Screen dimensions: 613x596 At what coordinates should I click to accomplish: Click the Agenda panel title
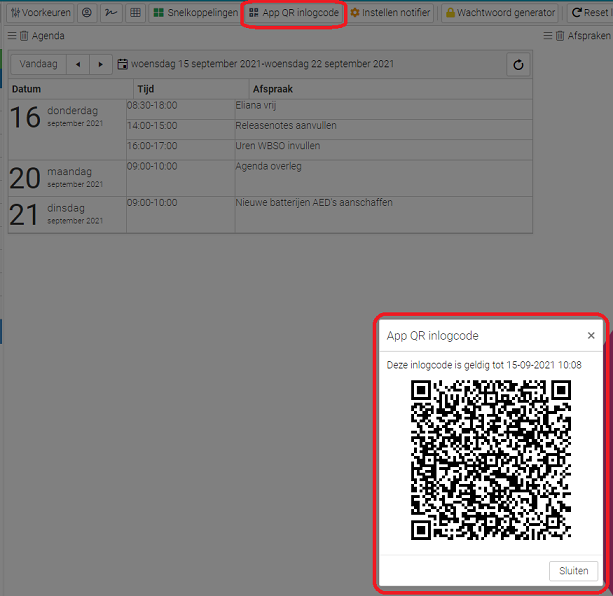pyautogui.click(x=48, y=36)
